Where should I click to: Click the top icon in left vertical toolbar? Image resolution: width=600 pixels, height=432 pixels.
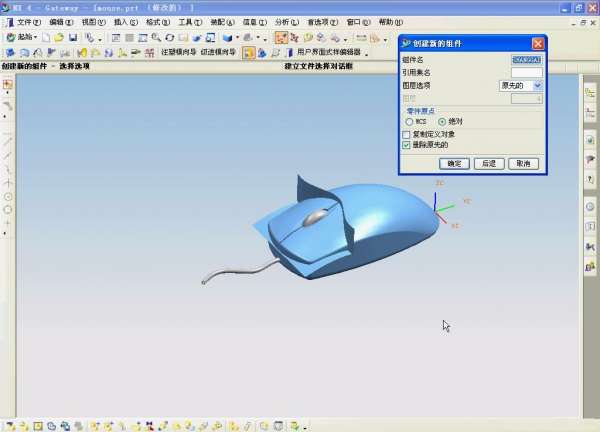click(x=8, y=85)
